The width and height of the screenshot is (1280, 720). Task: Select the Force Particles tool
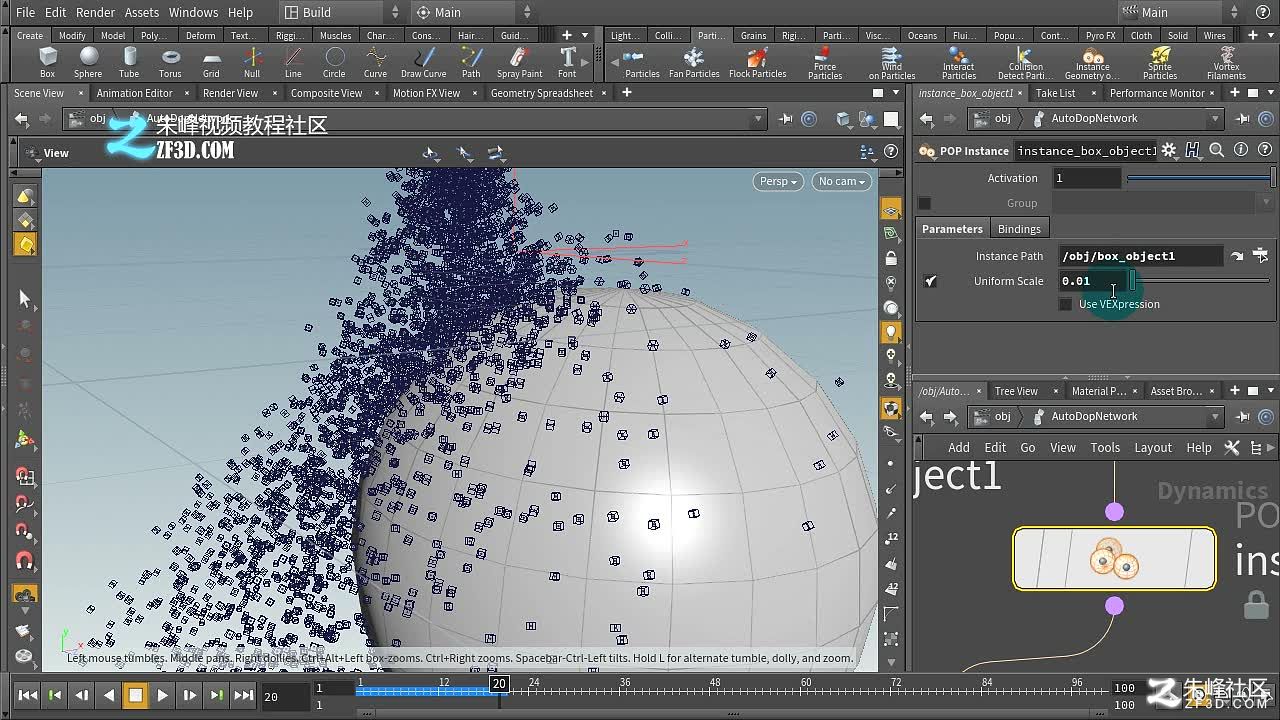pyautogui.click(x=825, y=62)
